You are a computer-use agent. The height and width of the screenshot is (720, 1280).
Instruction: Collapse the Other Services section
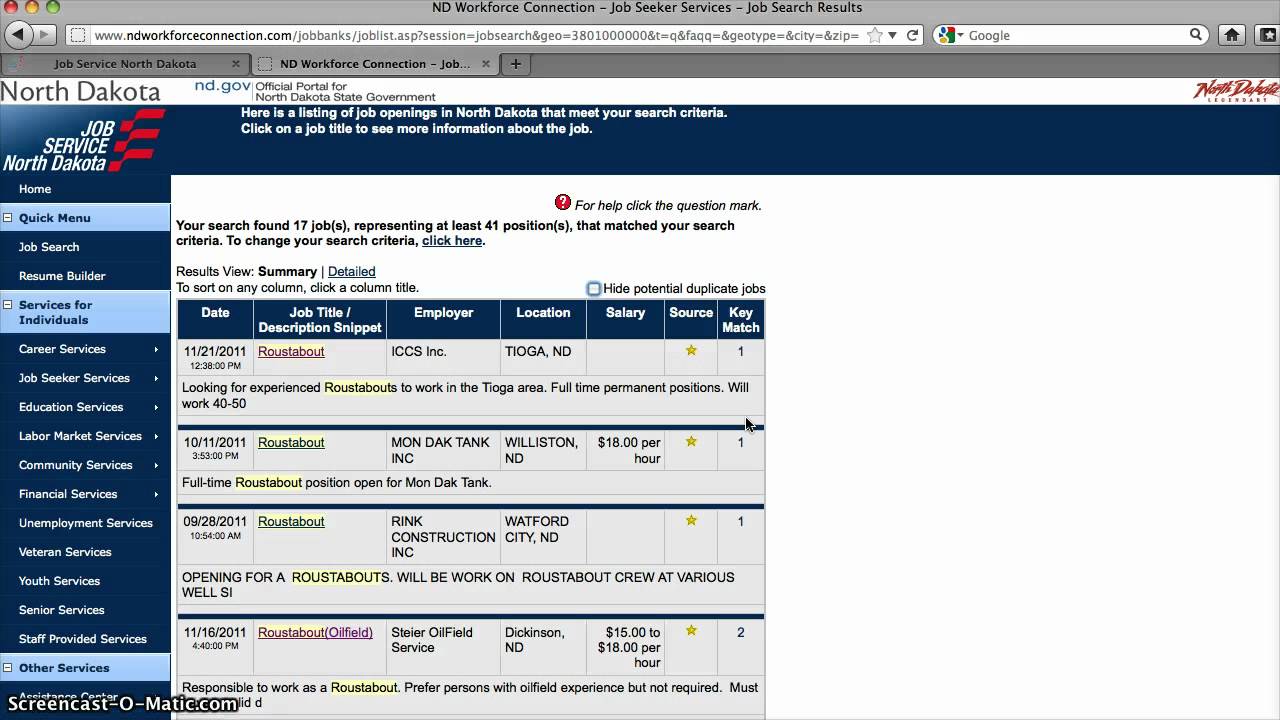[8, 668]
